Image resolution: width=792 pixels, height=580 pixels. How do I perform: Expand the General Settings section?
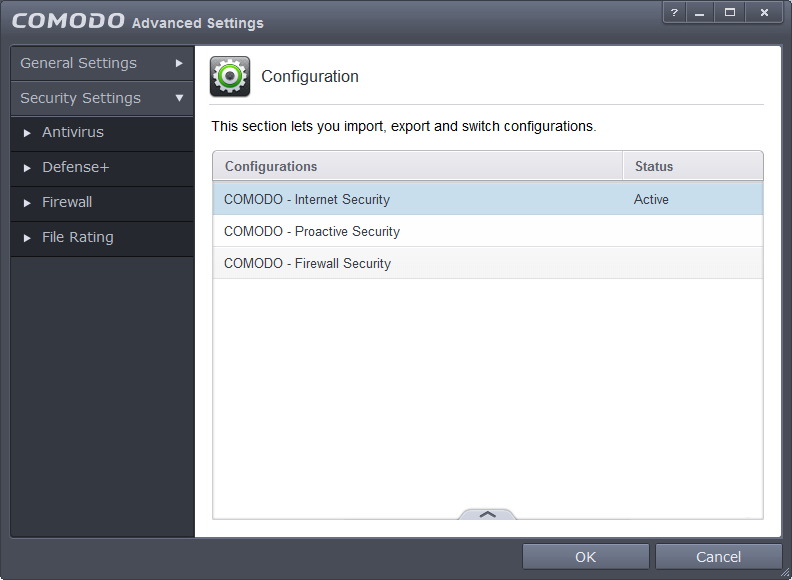[x=179, y=63]
